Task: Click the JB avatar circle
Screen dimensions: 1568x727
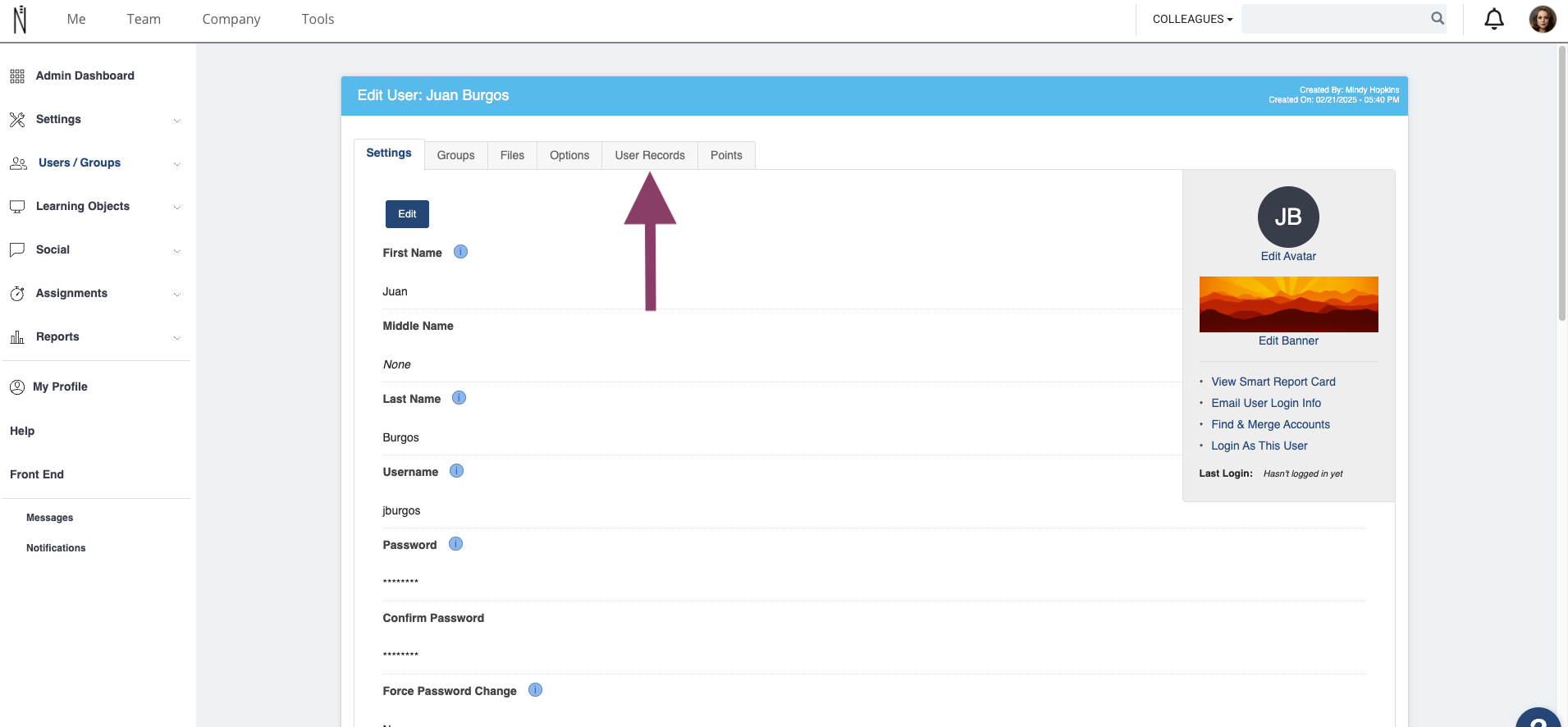Action: [x=1288, y=217]
